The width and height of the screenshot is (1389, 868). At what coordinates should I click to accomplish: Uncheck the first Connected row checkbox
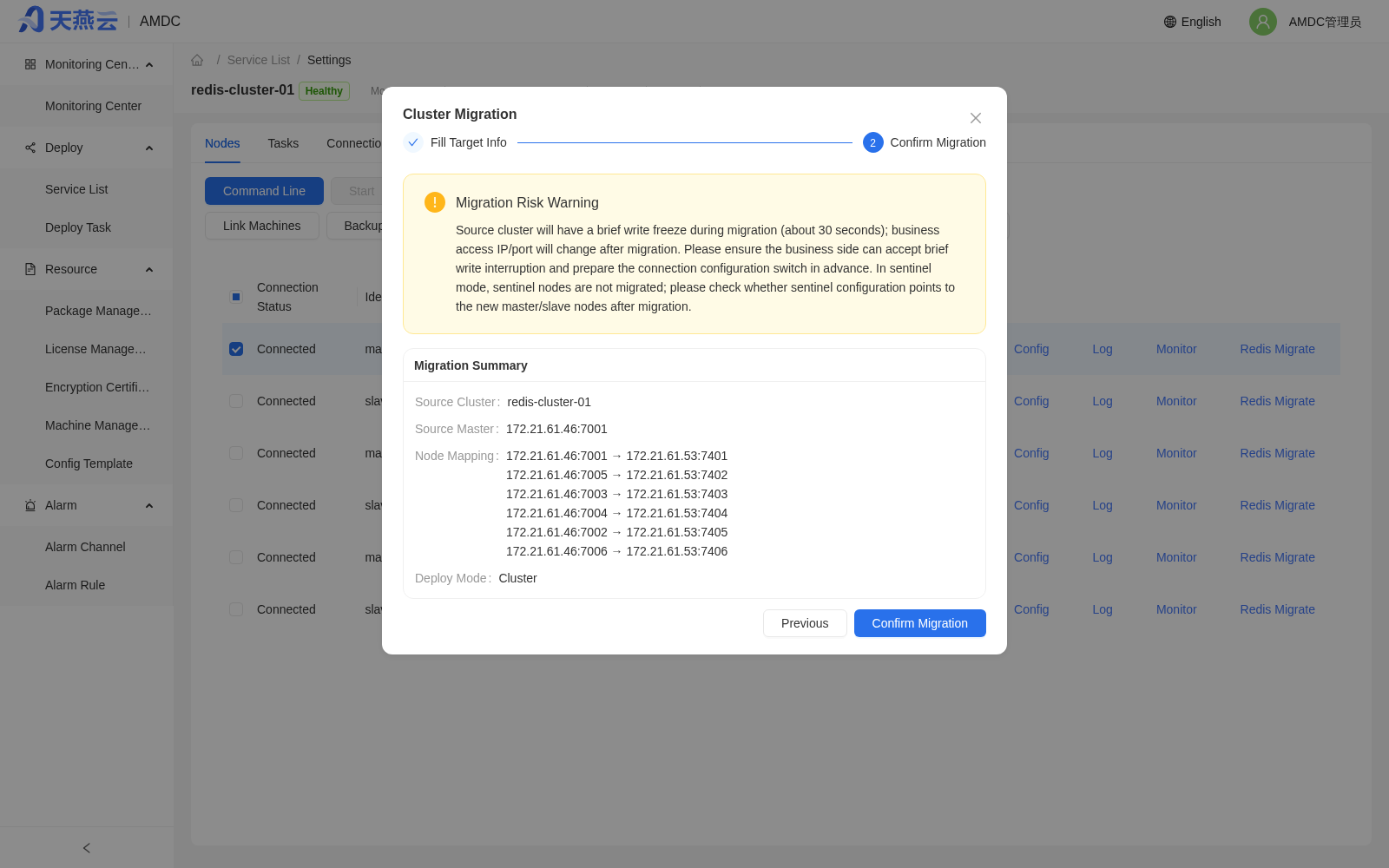(236, 349)
